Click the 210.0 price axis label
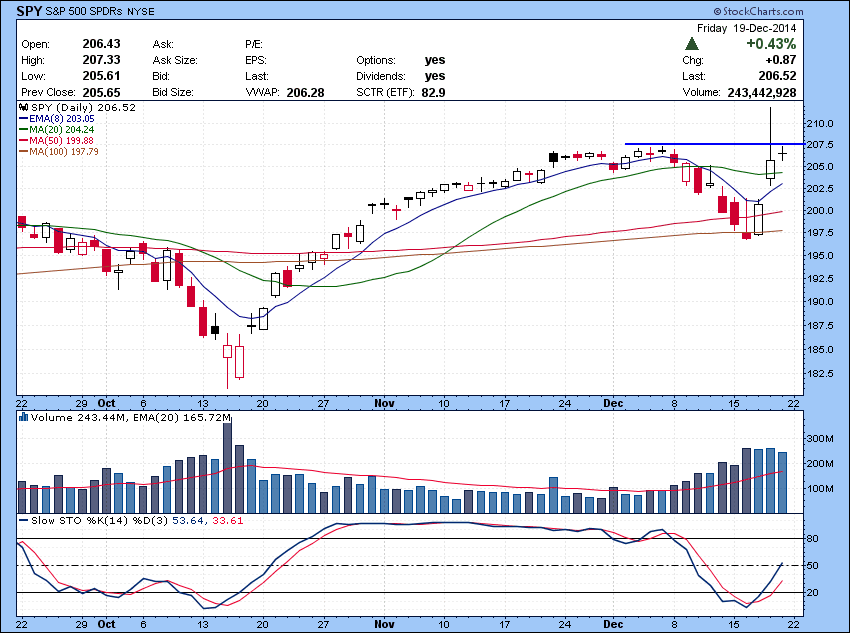 click(820, 124)
